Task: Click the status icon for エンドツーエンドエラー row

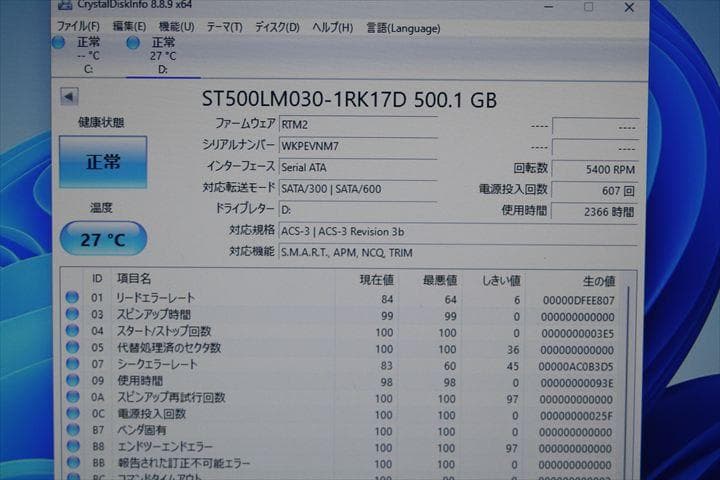Action: [x=73, y=446]
